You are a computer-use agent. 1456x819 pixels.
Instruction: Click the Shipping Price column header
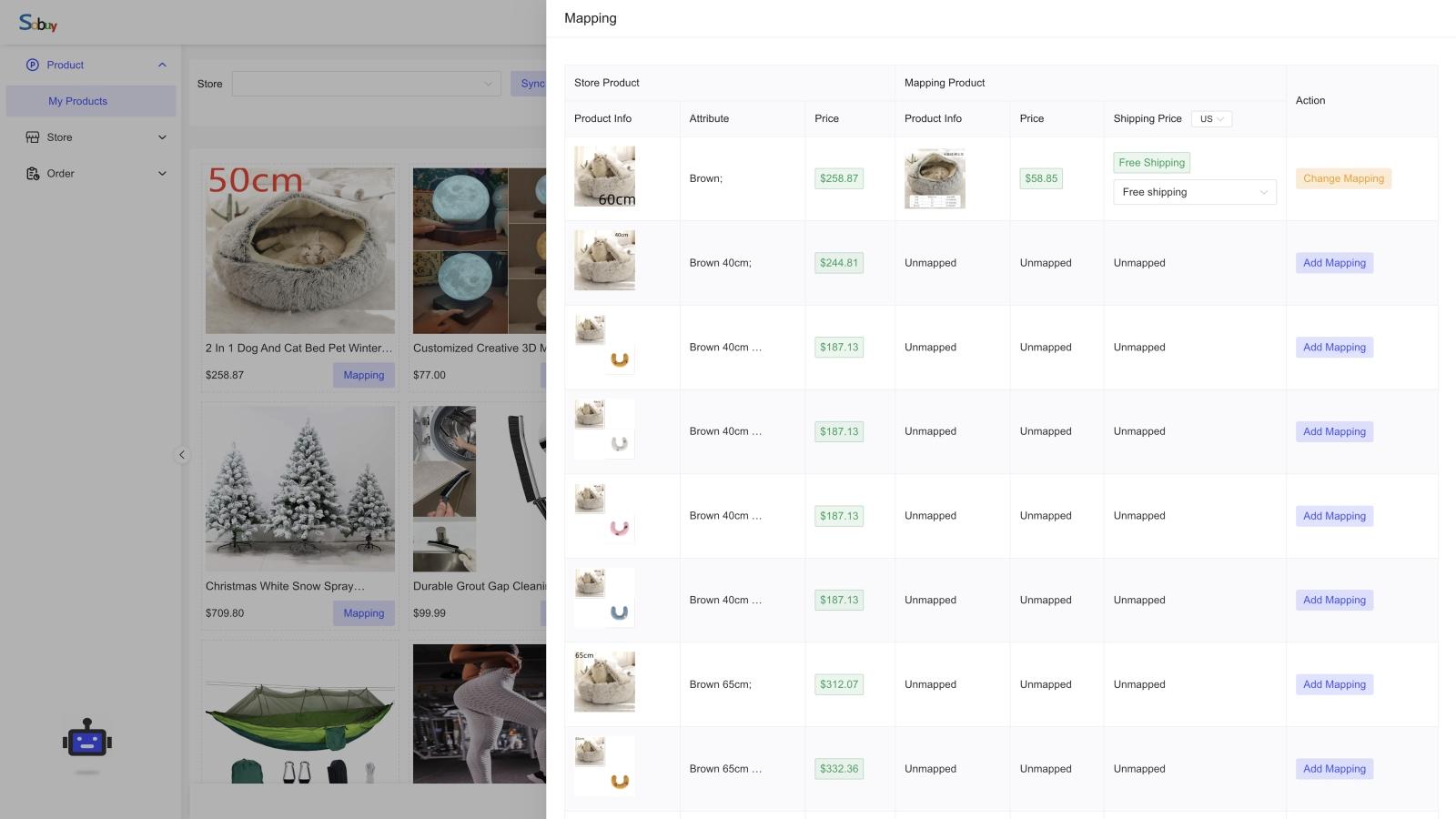(x=1148, y=119)
